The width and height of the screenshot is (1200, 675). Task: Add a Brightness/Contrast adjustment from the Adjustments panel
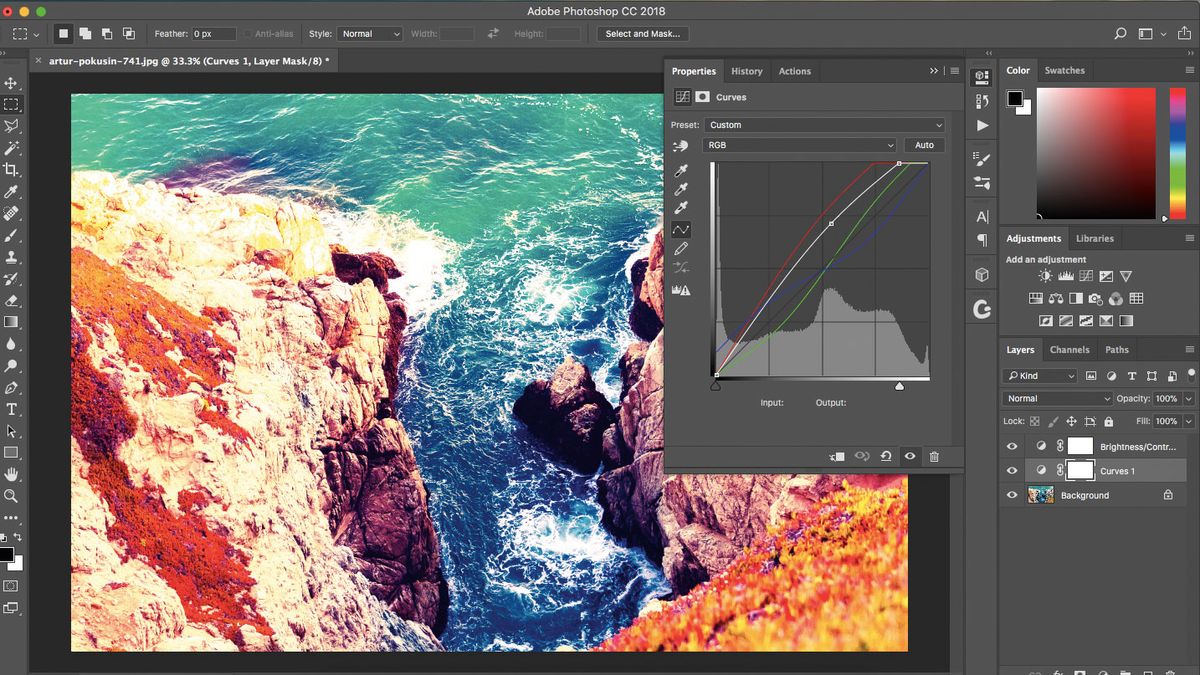(1044, 275)
